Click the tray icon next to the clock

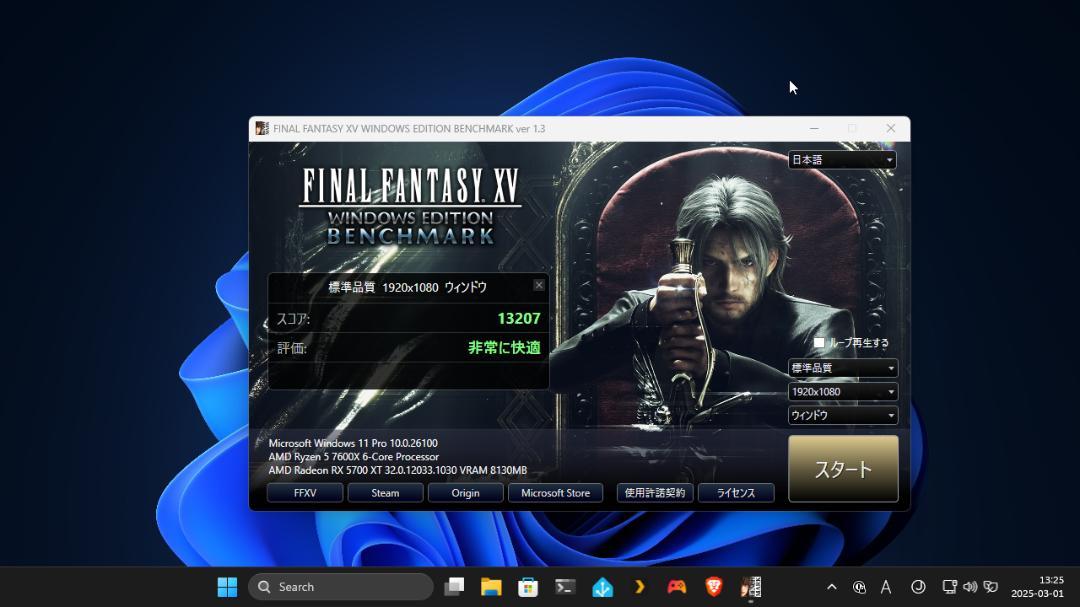(x=990, y=587)
